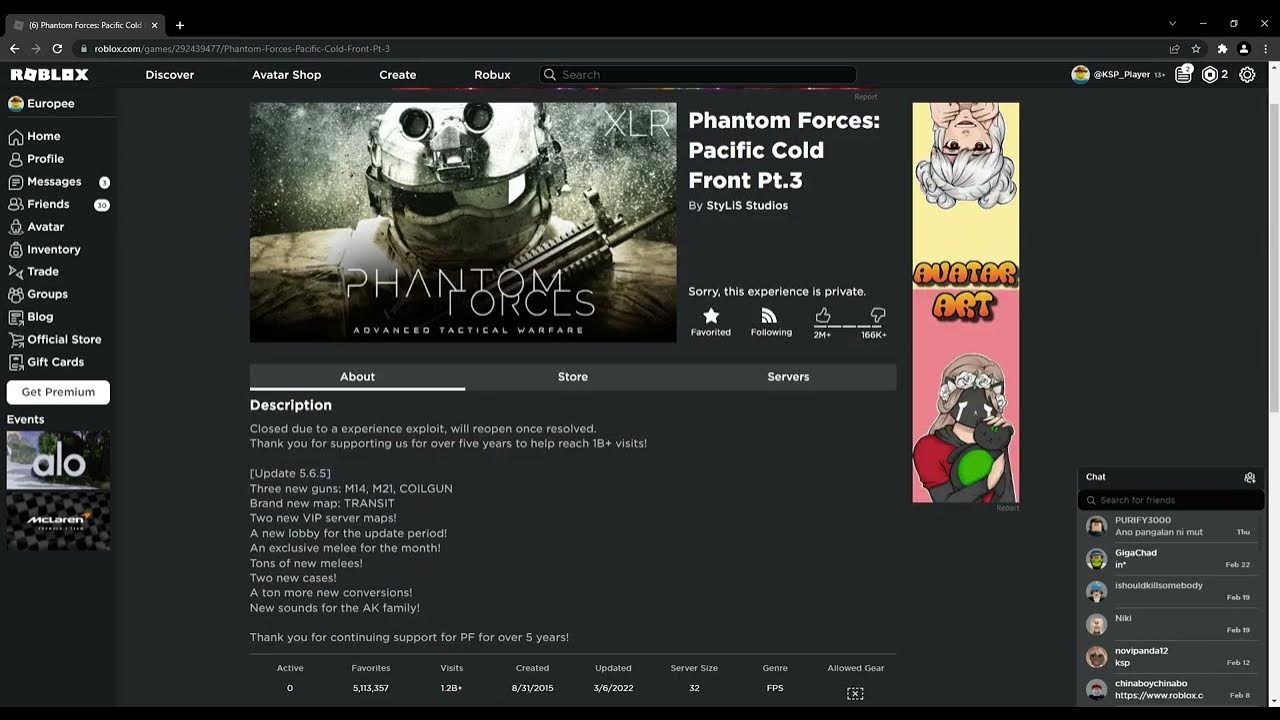The width and height of the screenshot is (1280, 720).
Task: Open Trade in the sidebar
Action: [x=33, y=272]
